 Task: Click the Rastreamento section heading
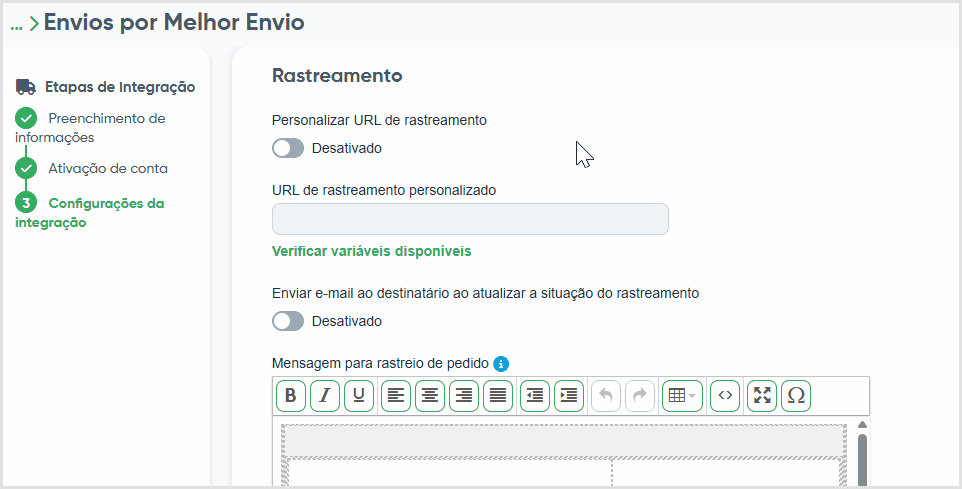click(337, 75)
